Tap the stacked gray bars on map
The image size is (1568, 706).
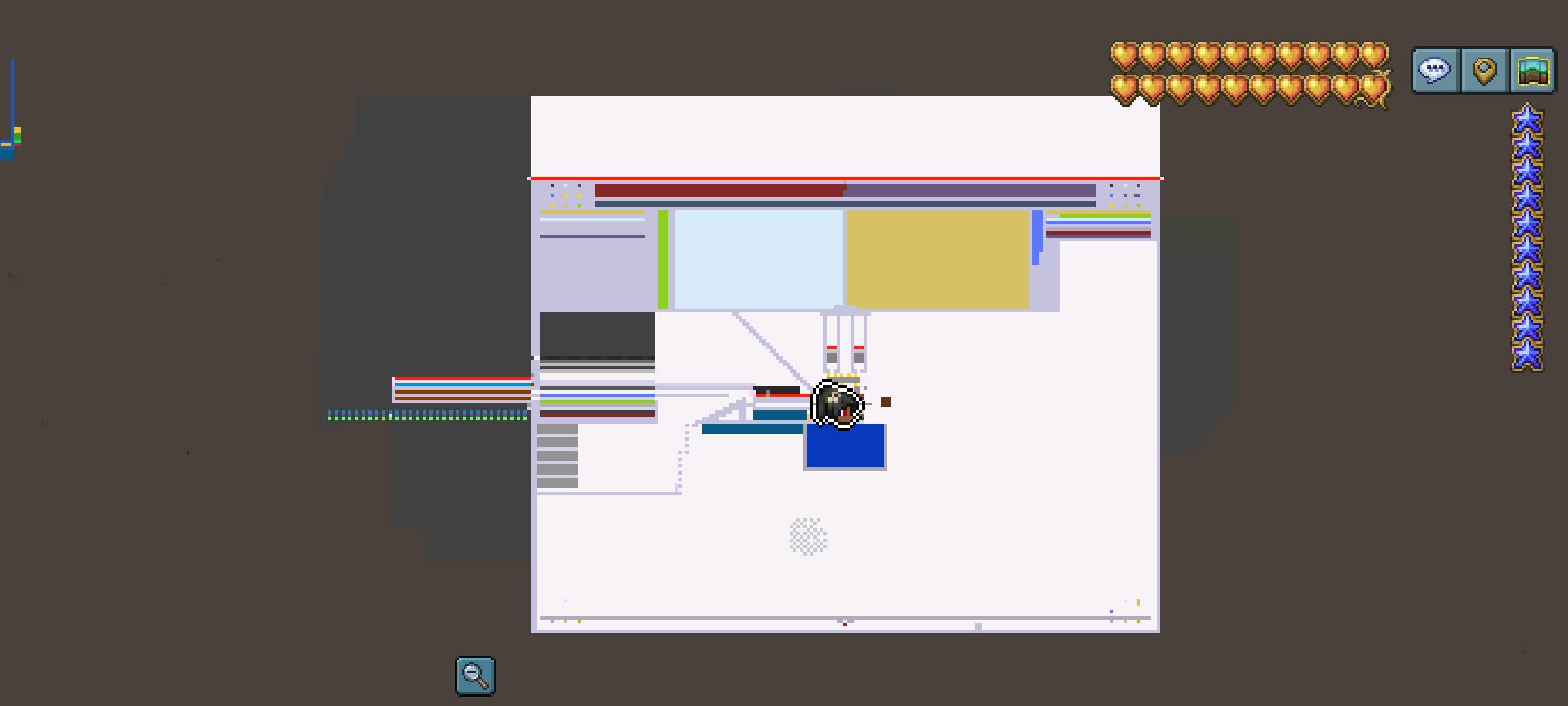tap(557, 456)
